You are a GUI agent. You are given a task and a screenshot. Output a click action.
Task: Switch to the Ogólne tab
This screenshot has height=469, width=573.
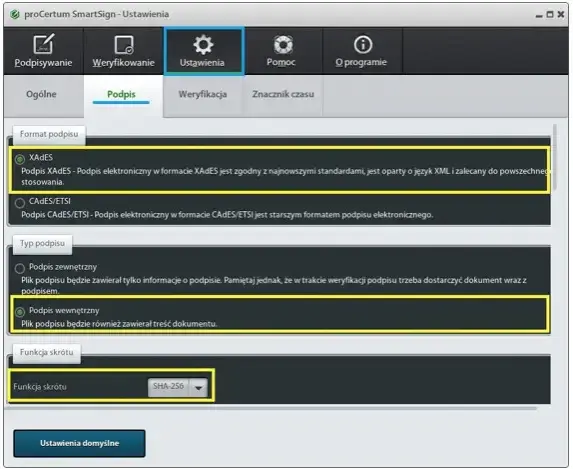point(41,94)
